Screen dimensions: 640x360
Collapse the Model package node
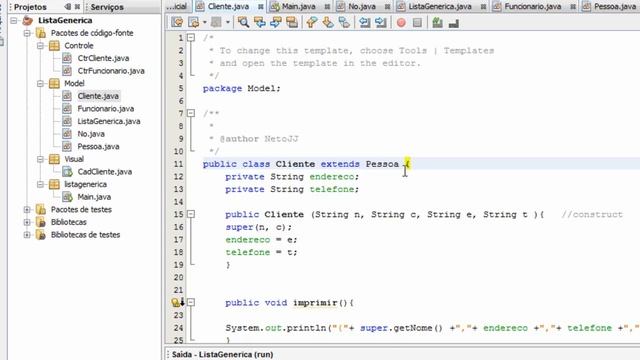pyautogui.click(x=40, y=83)
